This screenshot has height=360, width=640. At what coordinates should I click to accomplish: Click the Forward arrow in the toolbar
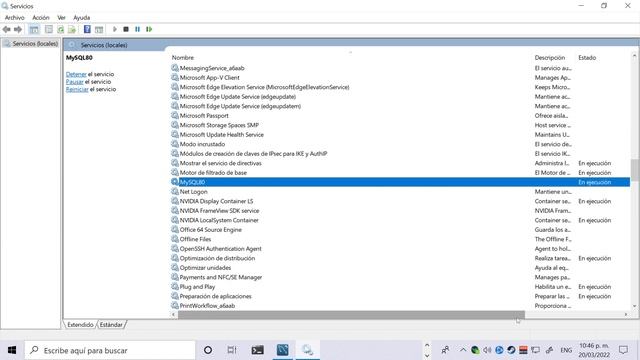click(x=18, y=29)
